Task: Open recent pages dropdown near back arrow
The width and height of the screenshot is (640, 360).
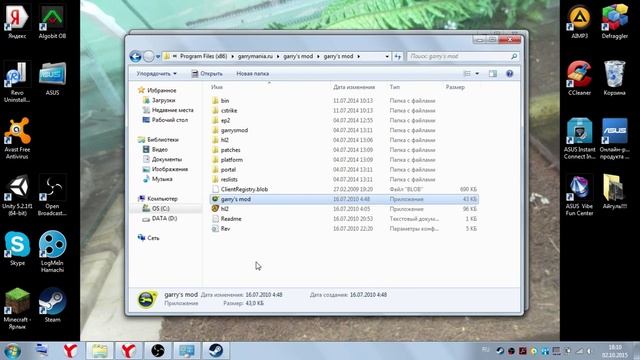Action: [158, 56]
